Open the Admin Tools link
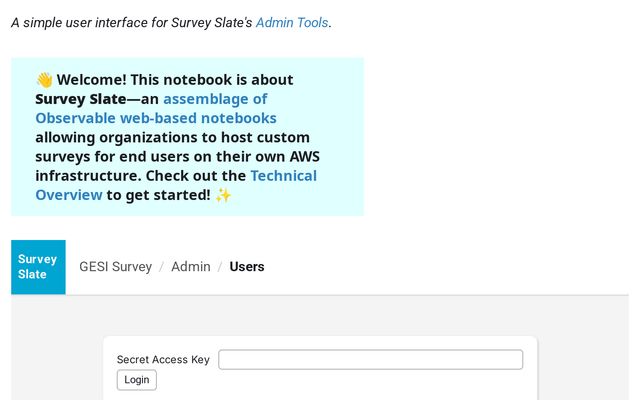The width and height of the screenshot is (640, 400). pos(292,22)
